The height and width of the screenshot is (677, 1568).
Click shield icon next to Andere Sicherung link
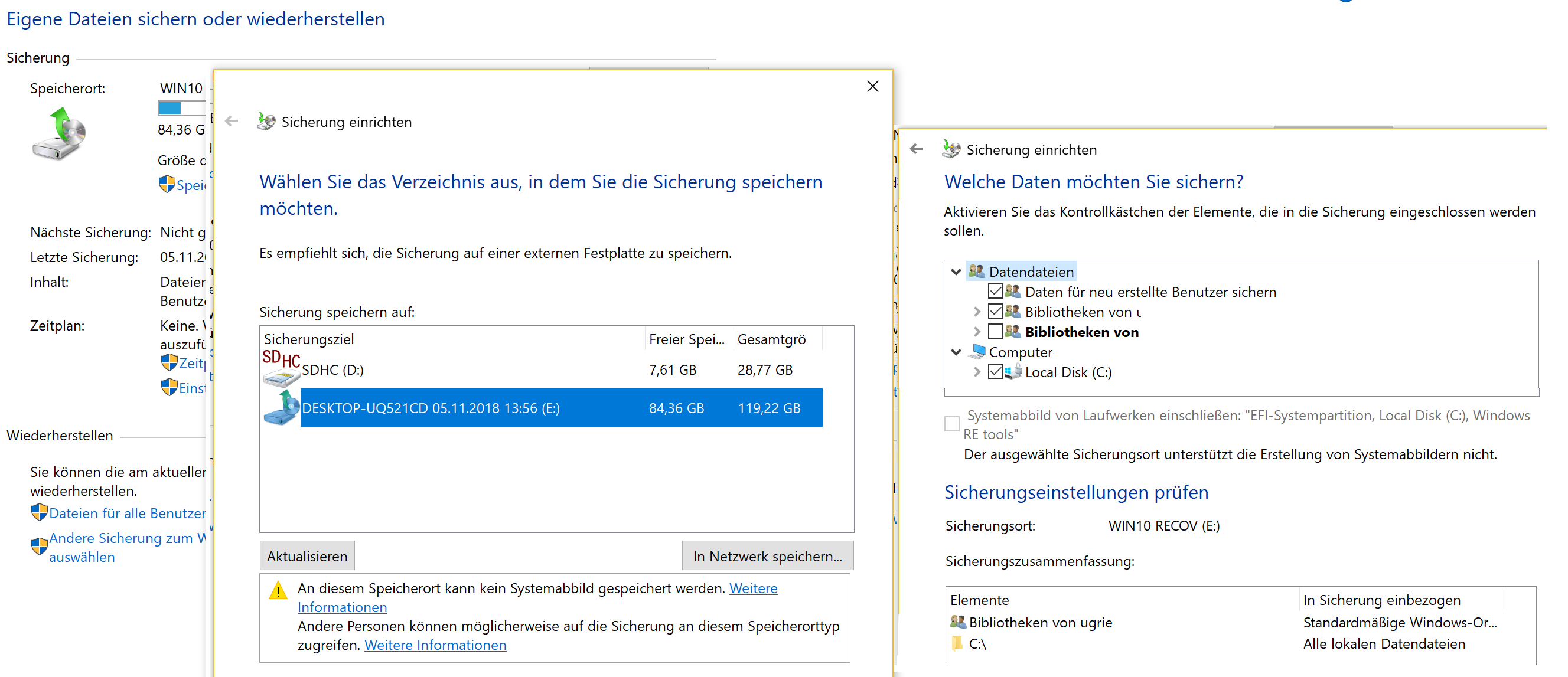coord(39,546)
